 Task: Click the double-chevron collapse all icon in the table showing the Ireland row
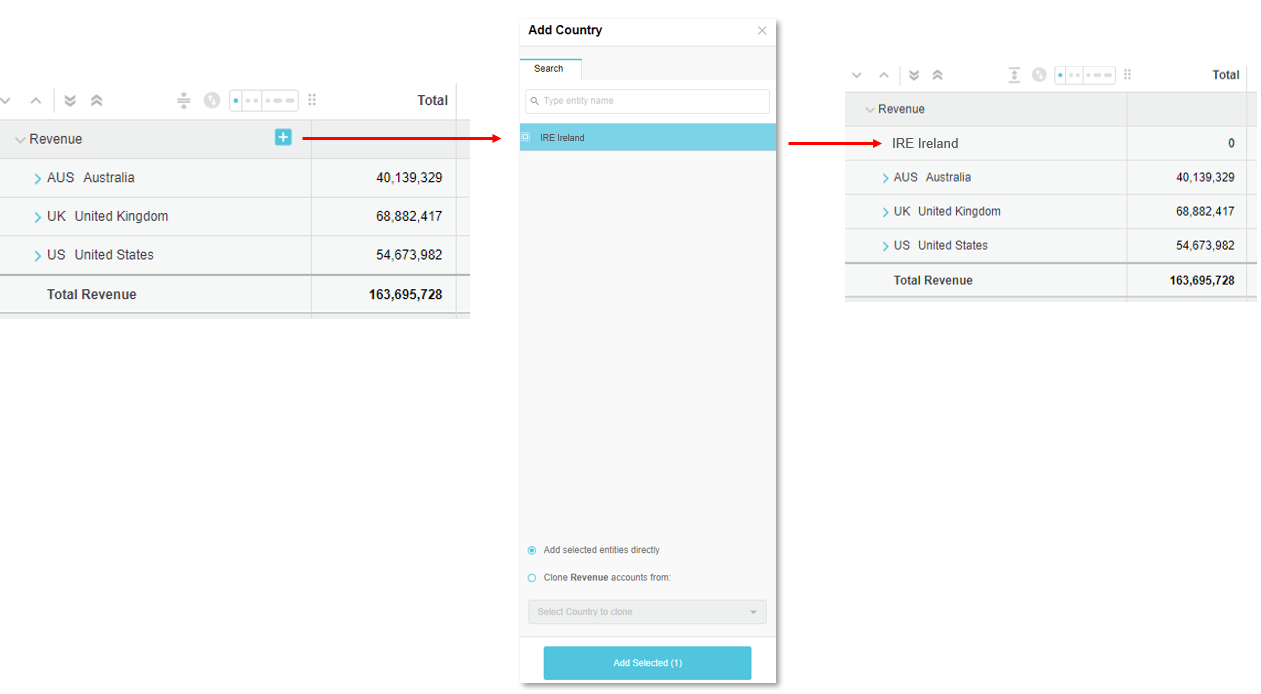(937, 75)
